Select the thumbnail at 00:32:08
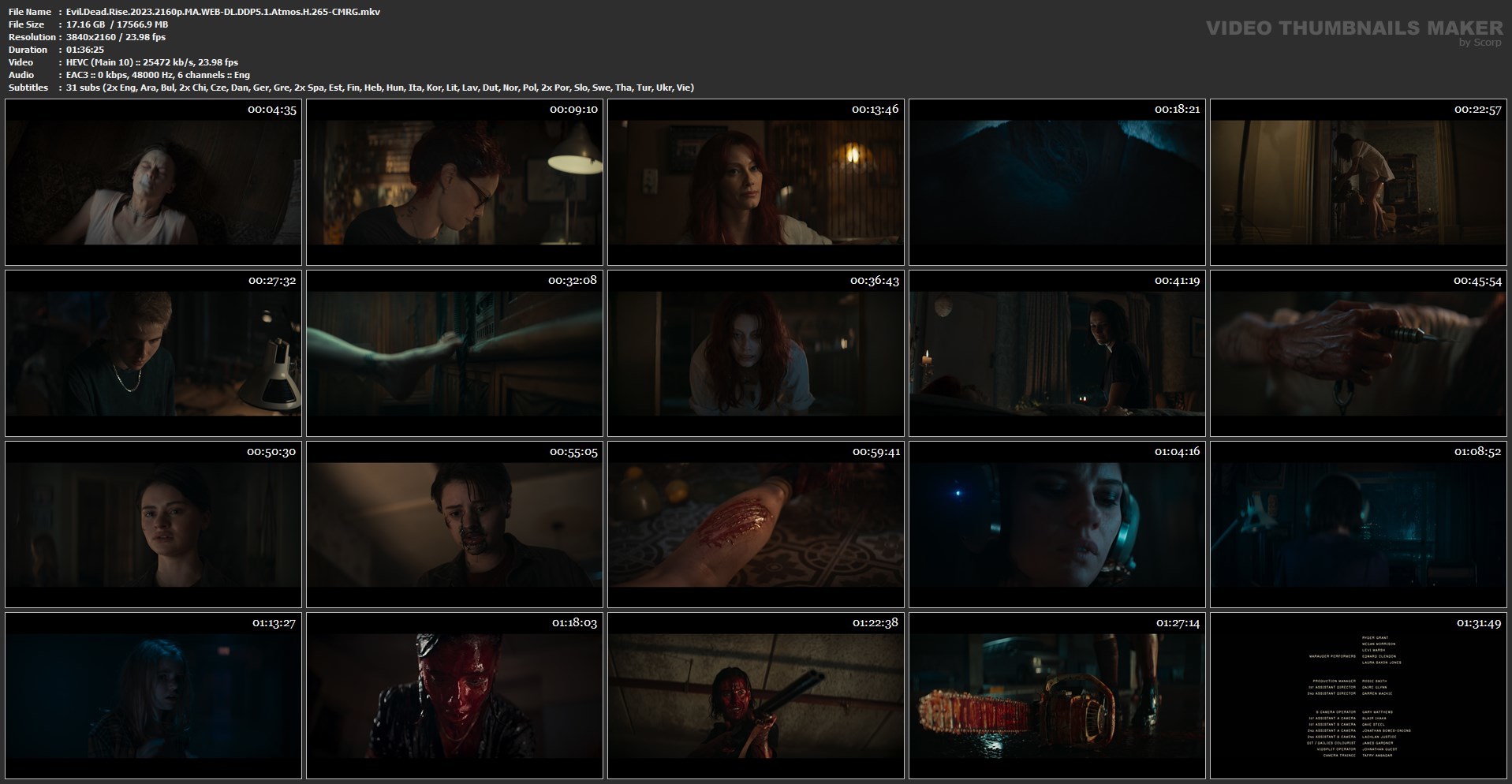 [x=454, y=353]
